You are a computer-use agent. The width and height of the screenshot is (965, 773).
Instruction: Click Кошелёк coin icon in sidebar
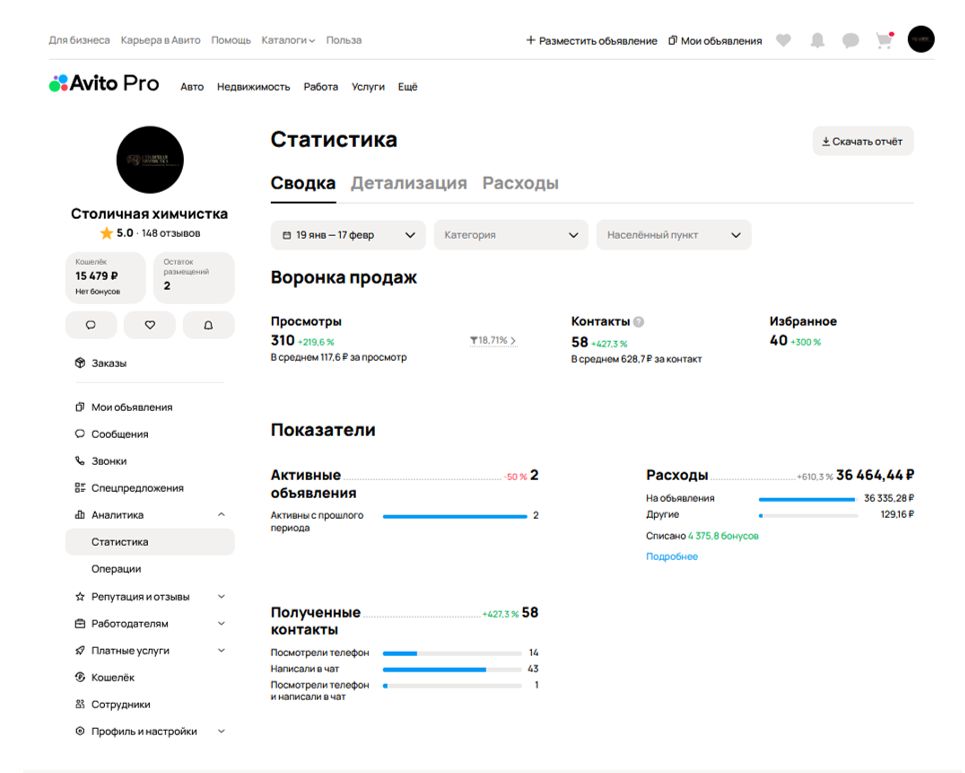80,677
